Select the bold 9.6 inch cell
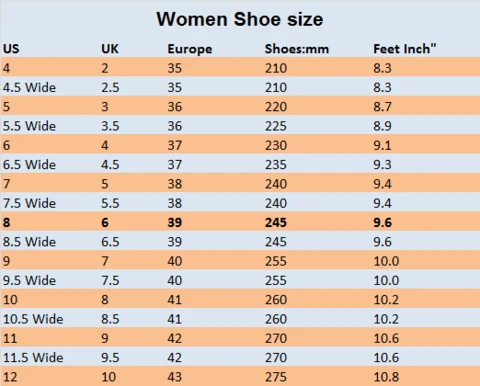The width and height of the screenshot is (480, 386). click(382, 222)
